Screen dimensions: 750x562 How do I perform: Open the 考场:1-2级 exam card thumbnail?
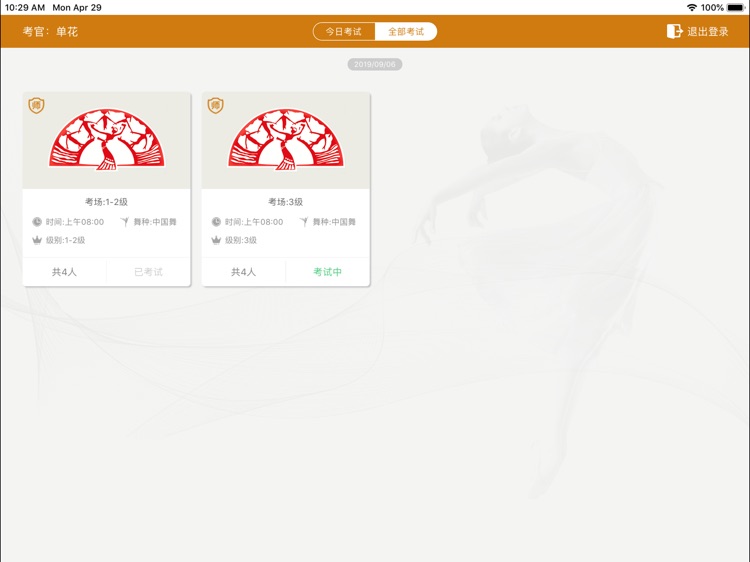coord(107,141)
